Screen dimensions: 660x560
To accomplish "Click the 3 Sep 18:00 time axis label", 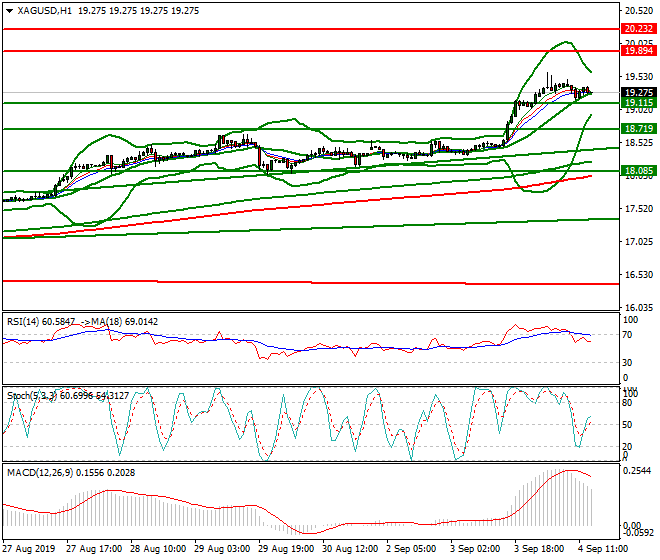I will [539, 549].
